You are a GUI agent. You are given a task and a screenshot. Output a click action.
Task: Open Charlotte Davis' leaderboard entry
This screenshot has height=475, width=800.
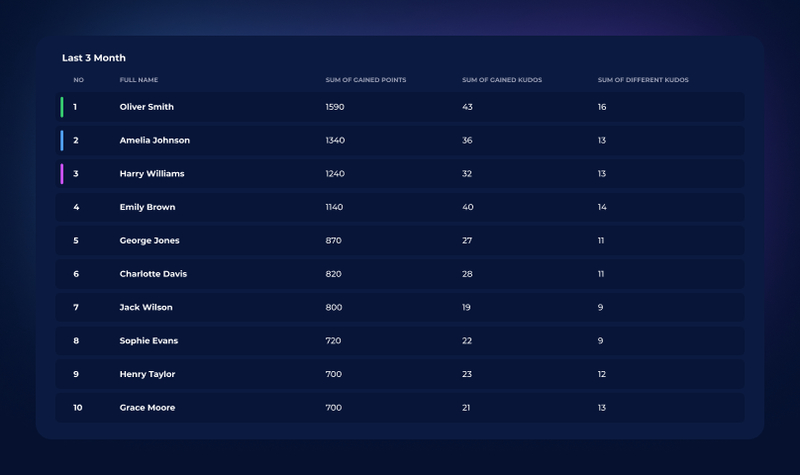pos(153,274)
